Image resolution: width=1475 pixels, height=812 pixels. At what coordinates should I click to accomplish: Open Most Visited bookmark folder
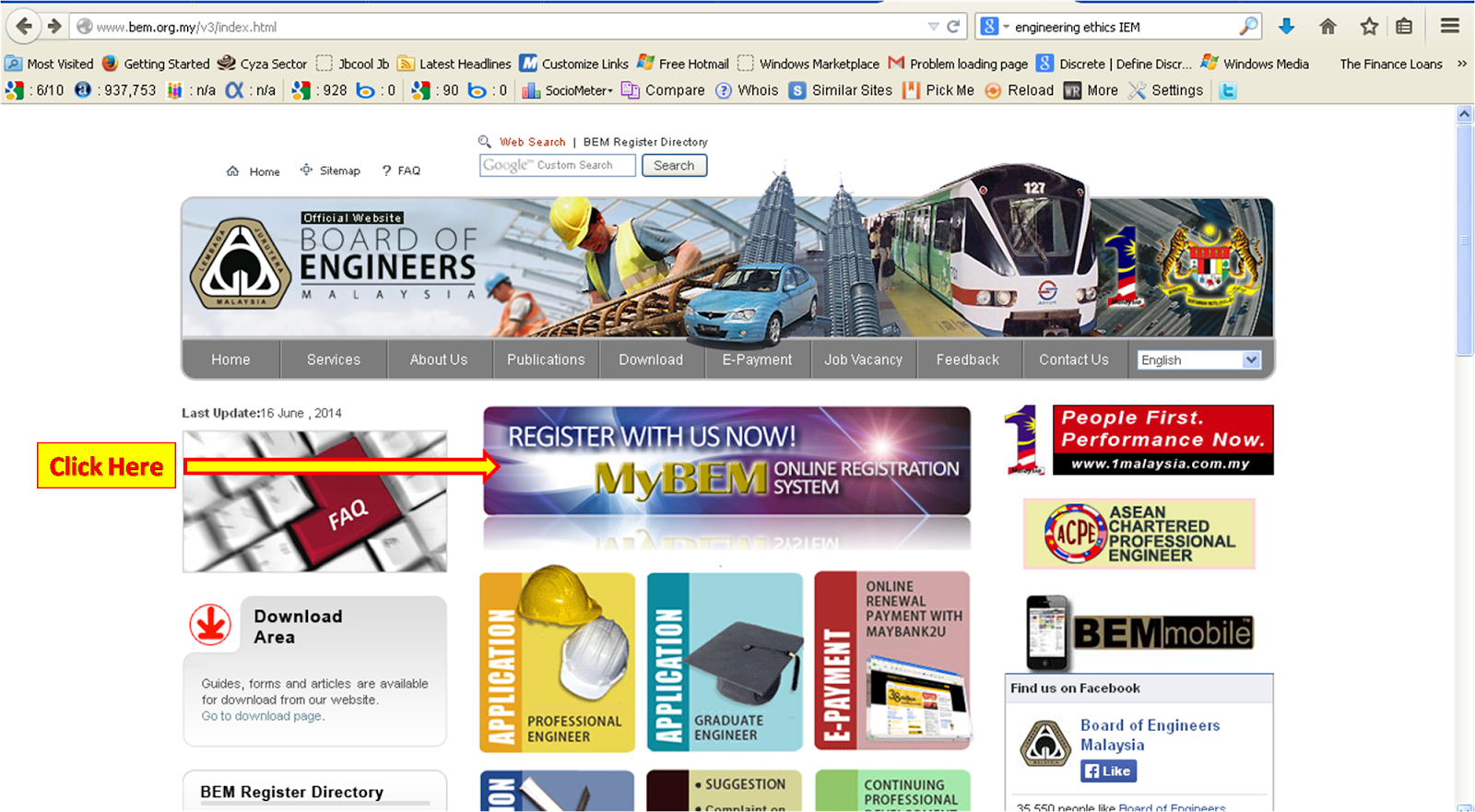click(x=50, y=64)
